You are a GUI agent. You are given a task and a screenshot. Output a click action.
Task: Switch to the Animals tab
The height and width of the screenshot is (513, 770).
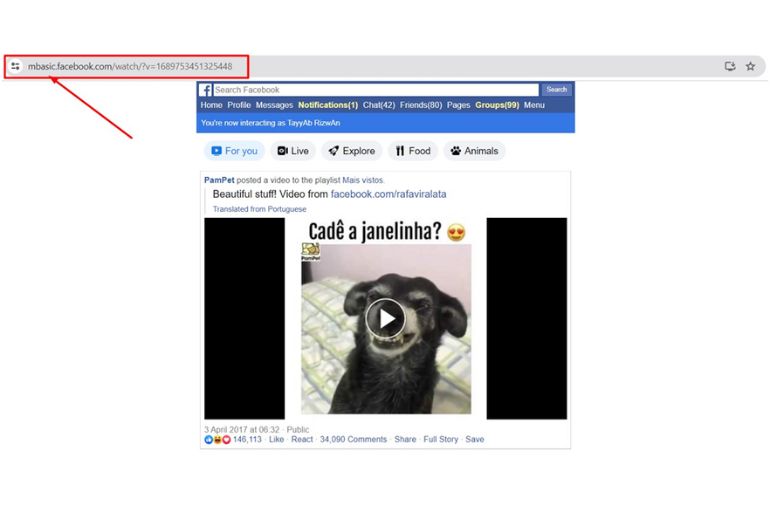click(x=474, y=151)
